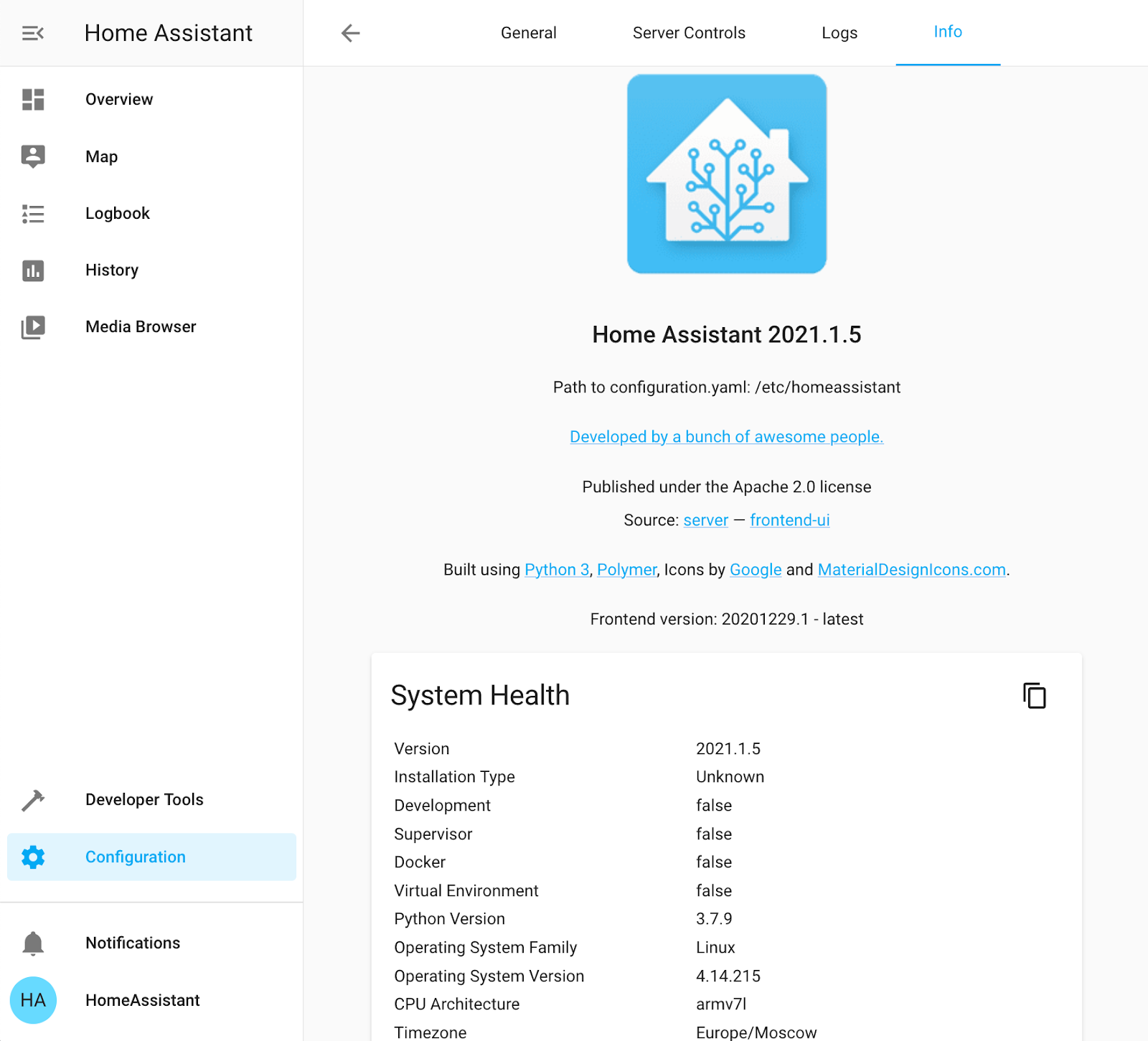
Task: Click the Installation Type value Unknown
Action: [730, 777]
